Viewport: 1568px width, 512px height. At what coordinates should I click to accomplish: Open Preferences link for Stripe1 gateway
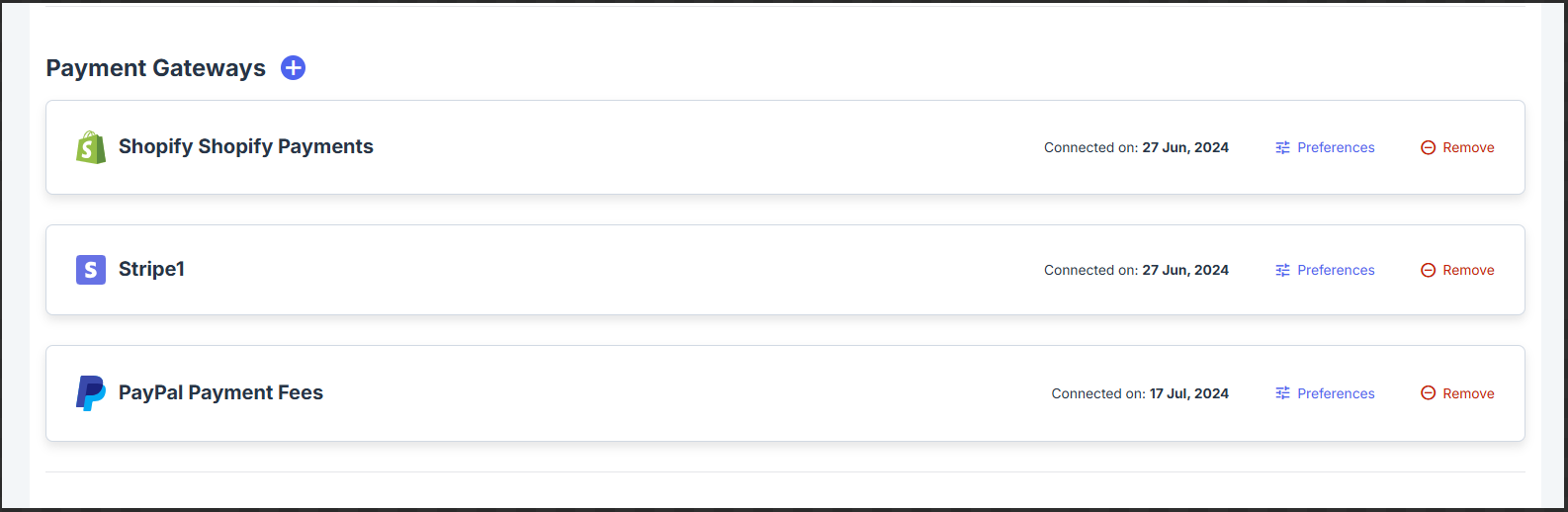(x=1336, y=271)
